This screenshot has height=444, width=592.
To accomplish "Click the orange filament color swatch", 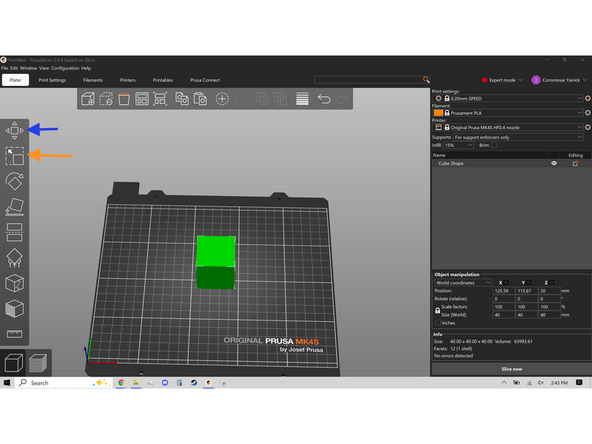I will 438,113.
